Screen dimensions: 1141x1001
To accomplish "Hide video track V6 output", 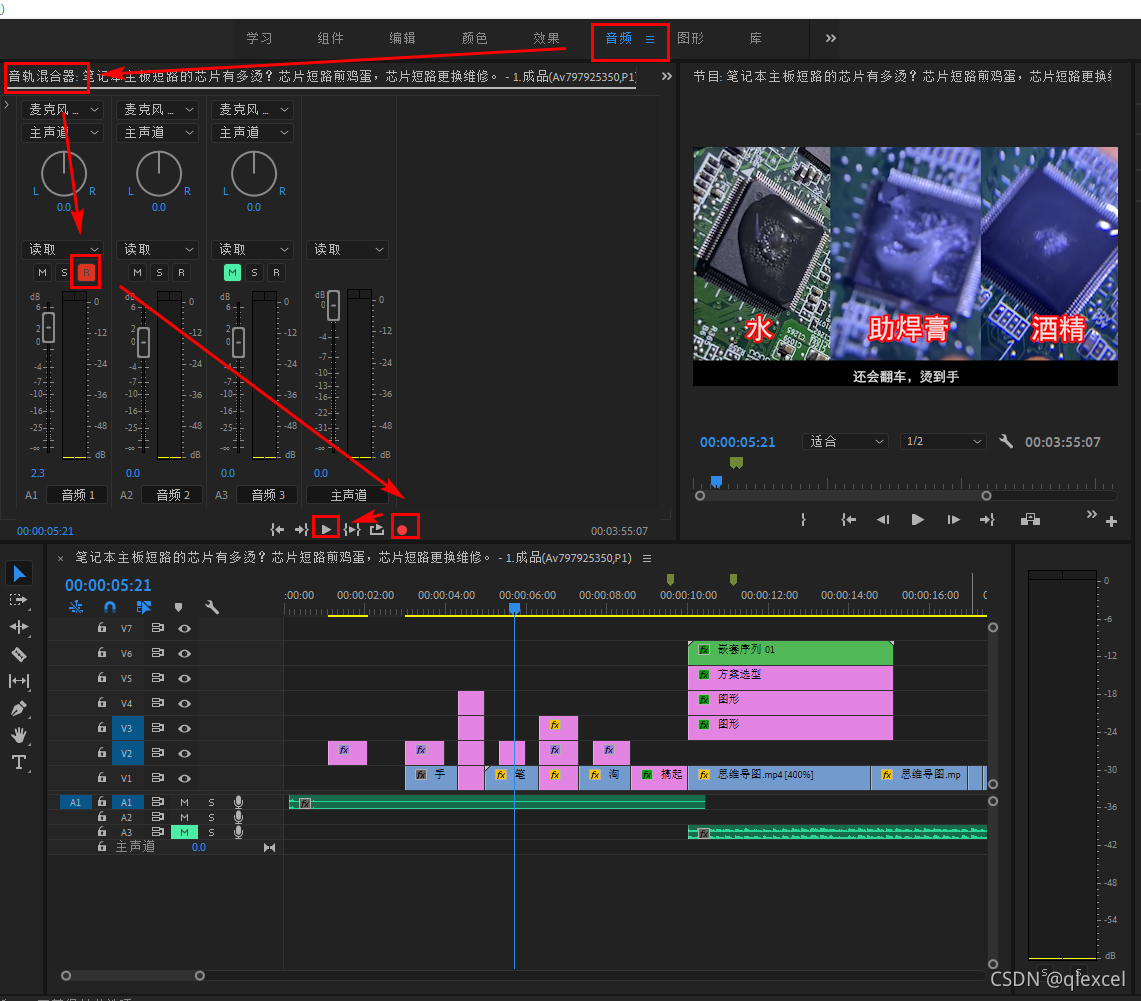I will tap(185, 653).
